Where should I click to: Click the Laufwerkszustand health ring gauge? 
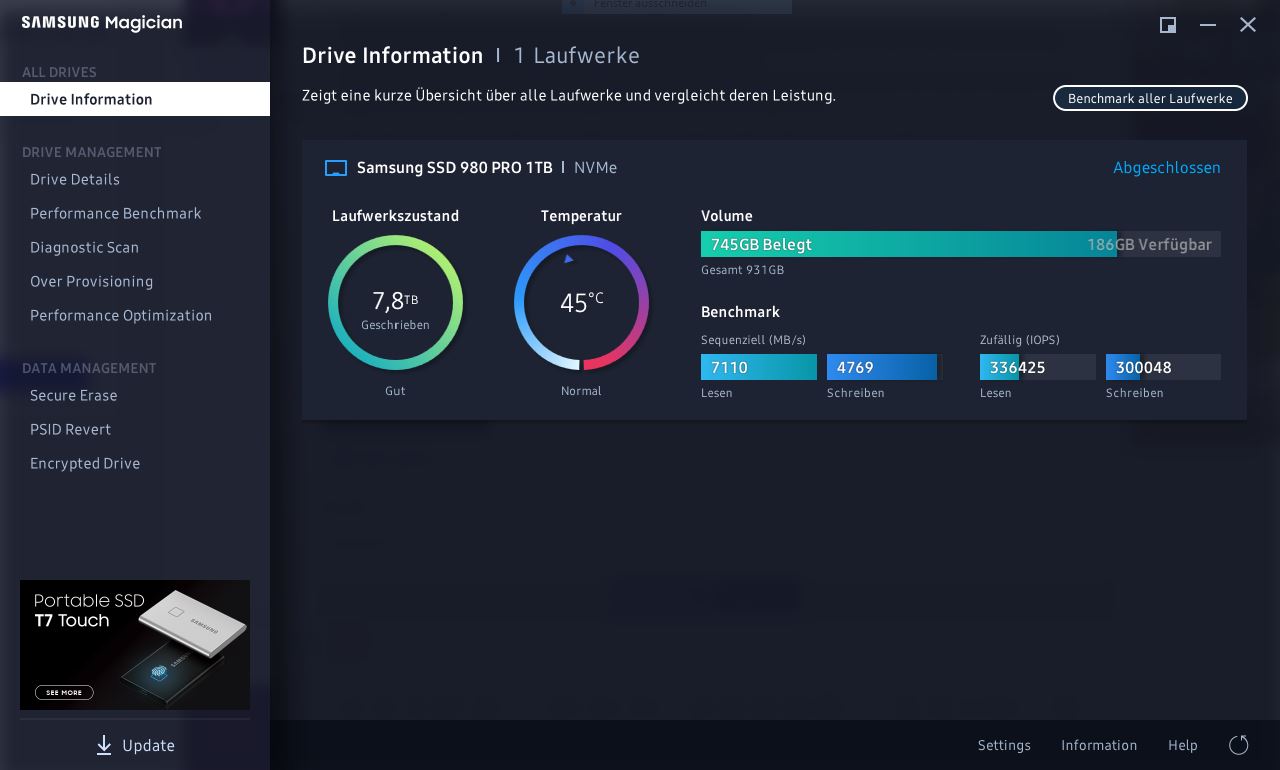pos(395,303)
